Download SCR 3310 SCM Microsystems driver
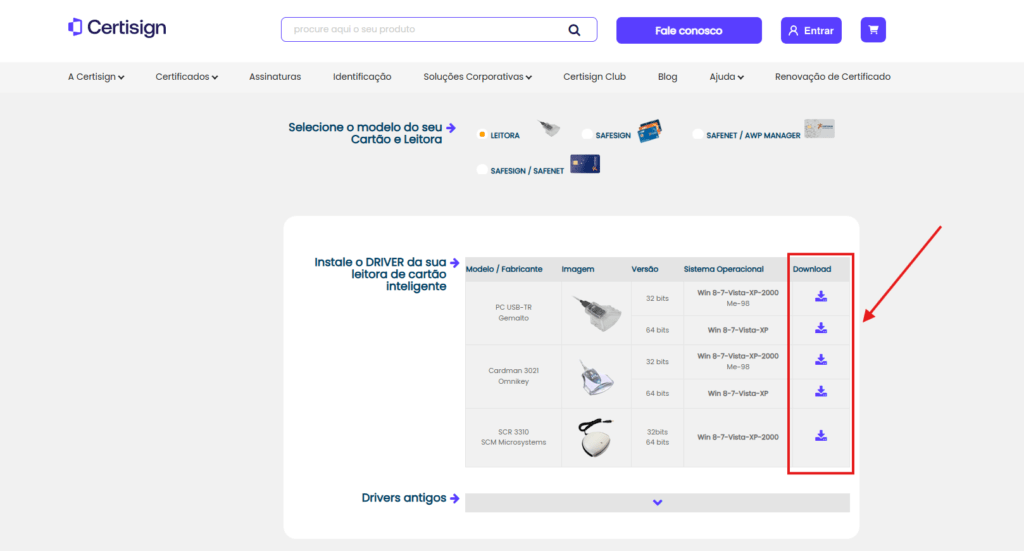 tap(821, 436)
